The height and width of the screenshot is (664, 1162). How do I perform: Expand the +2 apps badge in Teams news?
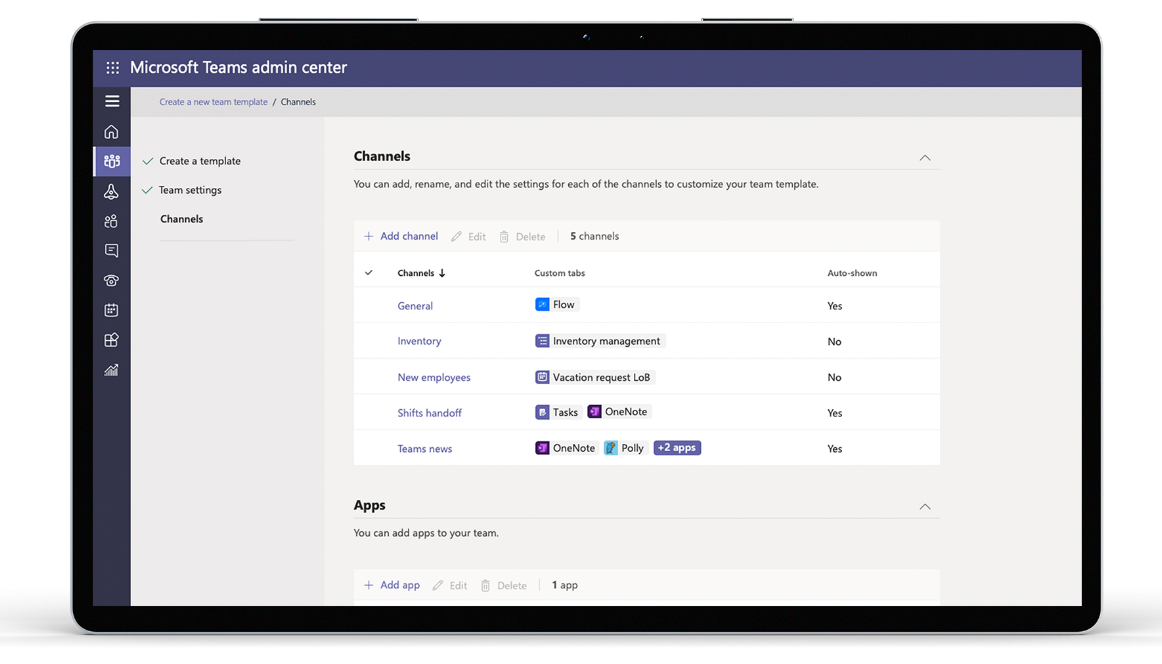click(677, 448)
